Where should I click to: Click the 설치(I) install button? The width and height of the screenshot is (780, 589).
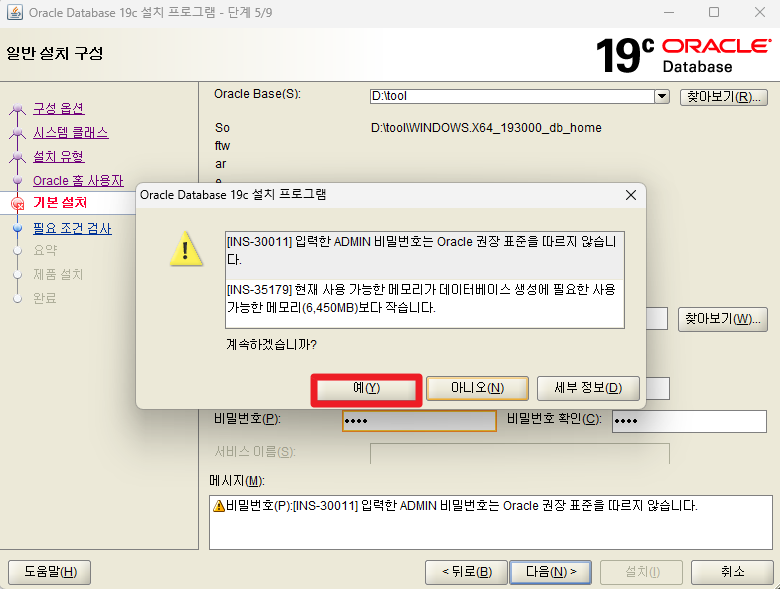(642, 572)
